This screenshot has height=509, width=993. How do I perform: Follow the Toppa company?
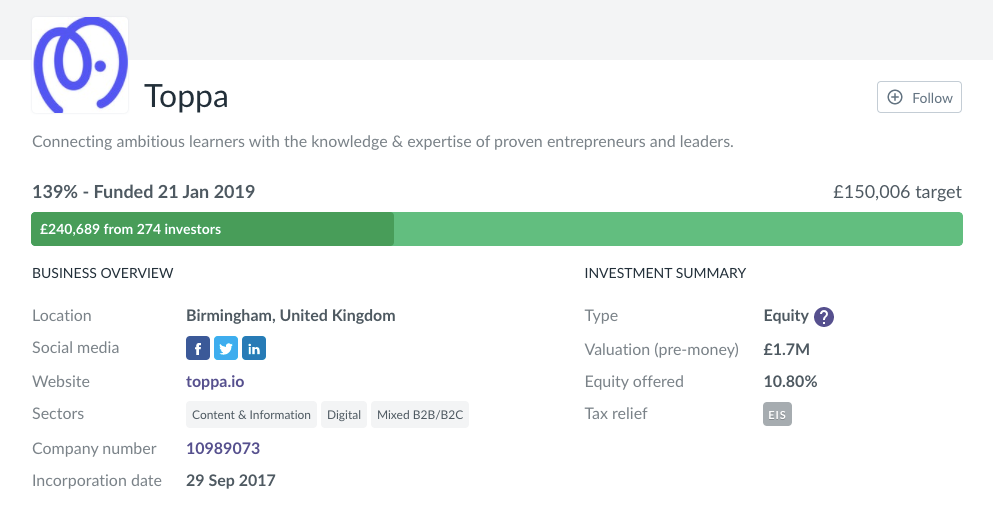tap(919, 98)
